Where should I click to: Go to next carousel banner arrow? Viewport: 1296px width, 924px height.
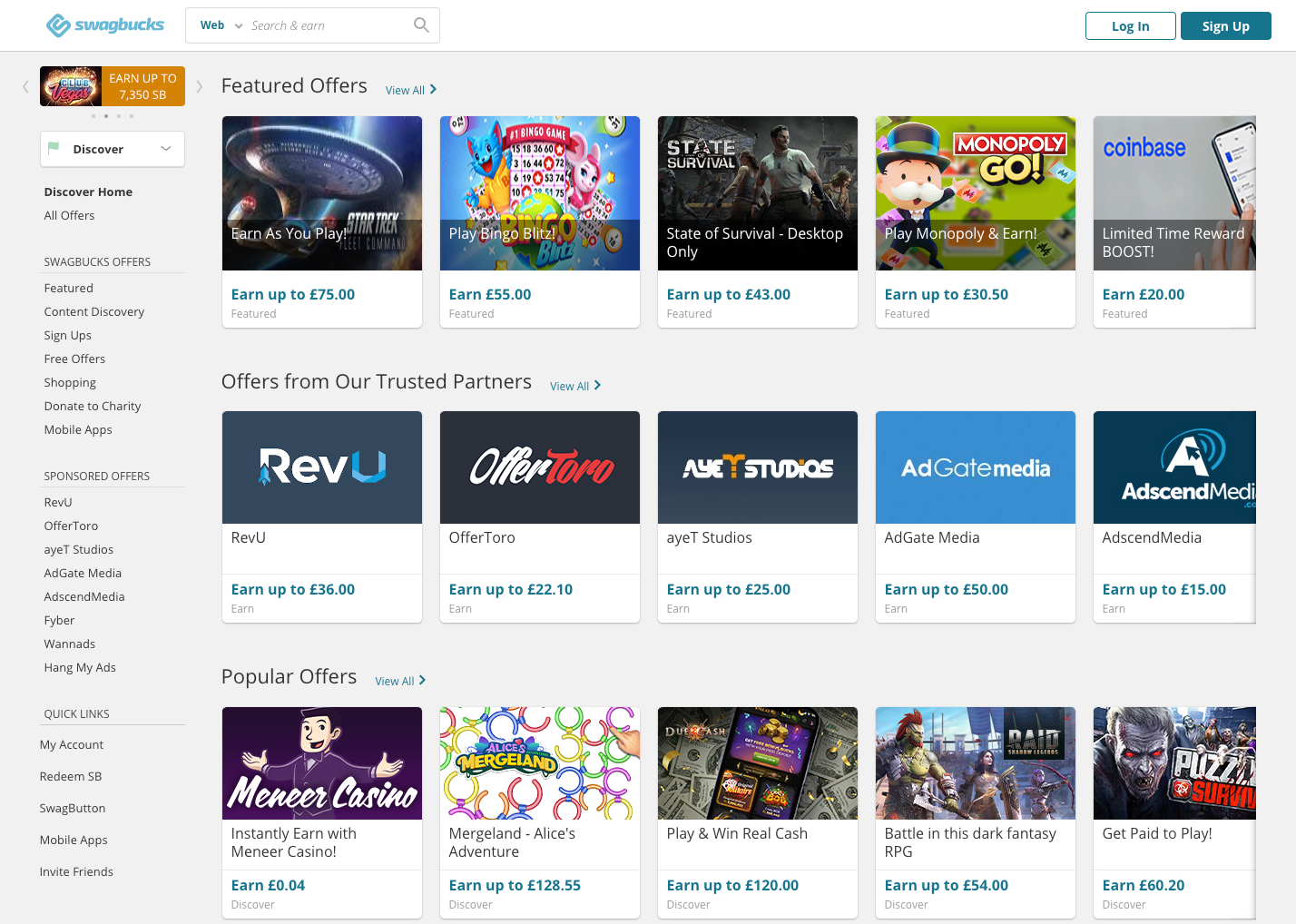pyautogui.click(x=199, y=86)
